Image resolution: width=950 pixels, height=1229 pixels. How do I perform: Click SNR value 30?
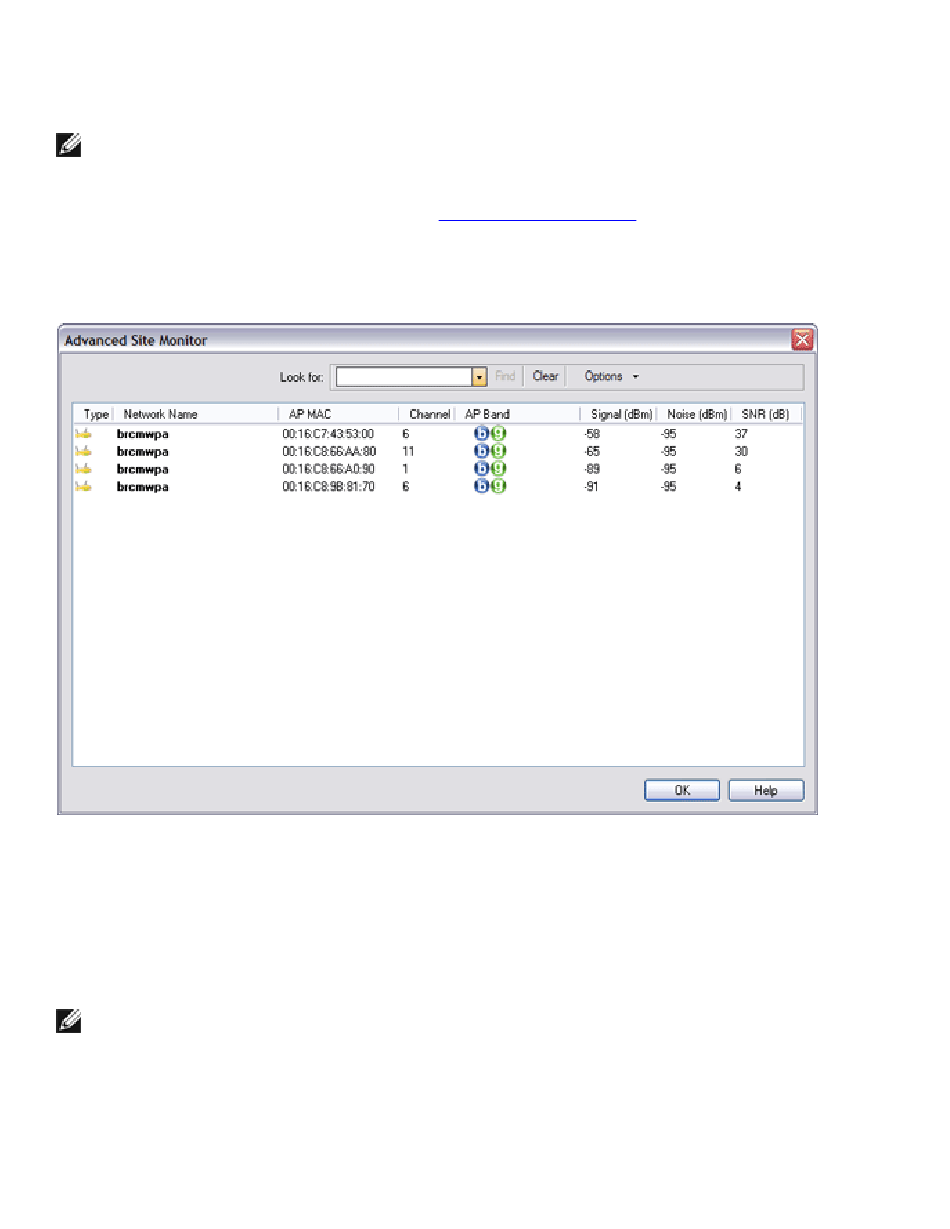pos(741,451)
